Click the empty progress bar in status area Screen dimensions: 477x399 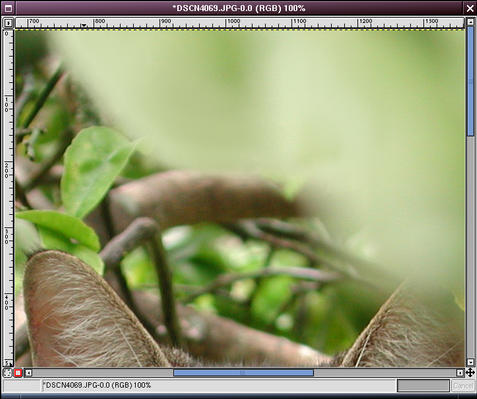(x=423, y=386)
